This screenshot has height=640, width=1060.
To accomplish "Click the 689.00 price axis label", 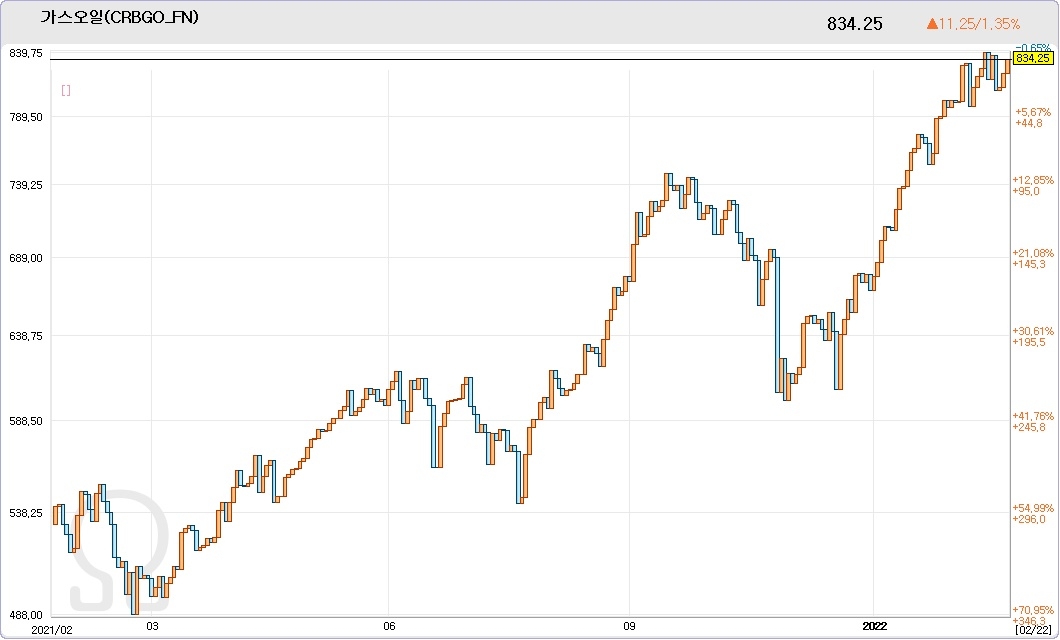I will 25,258.
